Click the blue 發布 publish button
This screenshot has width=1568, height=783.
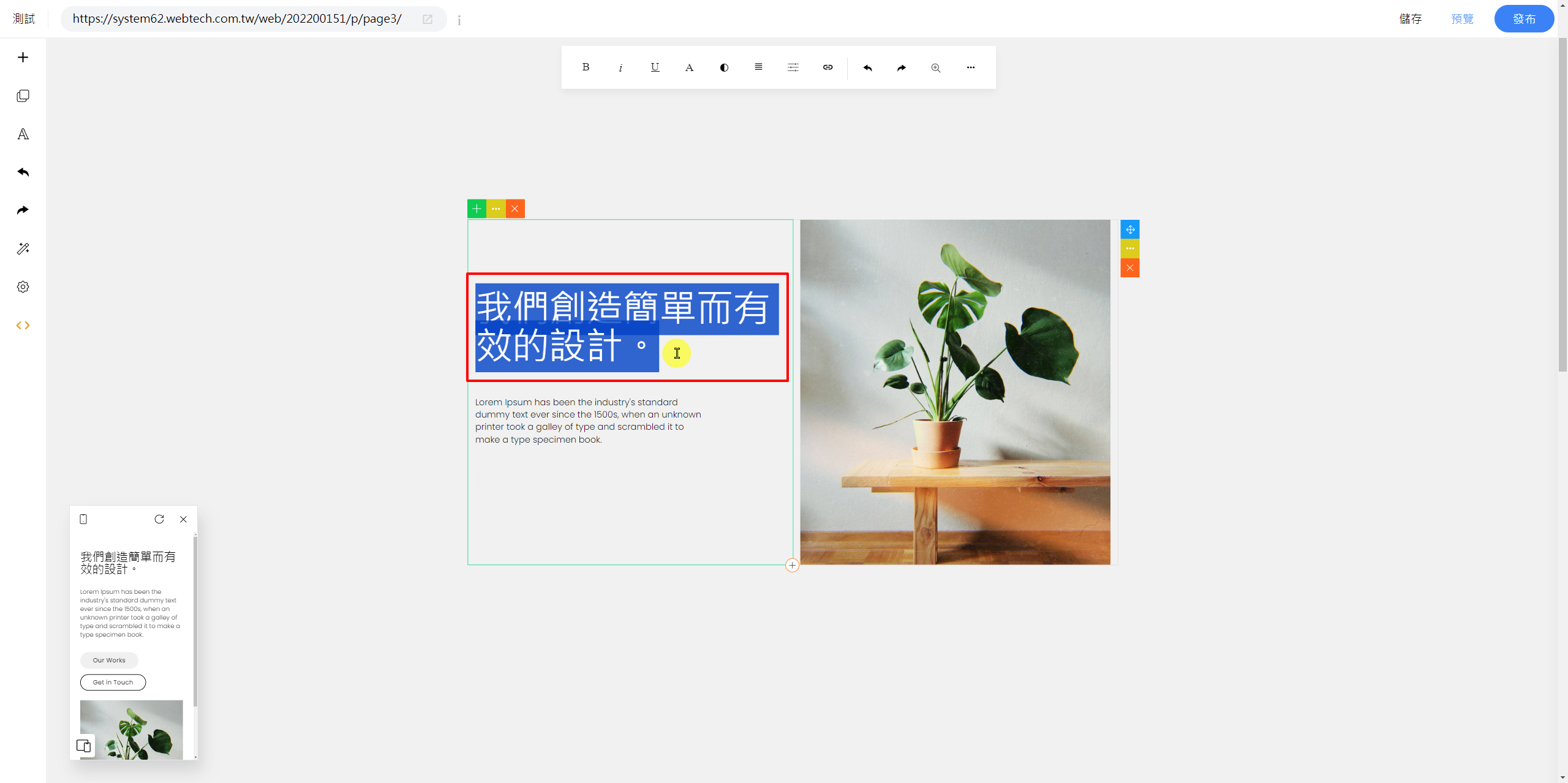[1523, 19]
